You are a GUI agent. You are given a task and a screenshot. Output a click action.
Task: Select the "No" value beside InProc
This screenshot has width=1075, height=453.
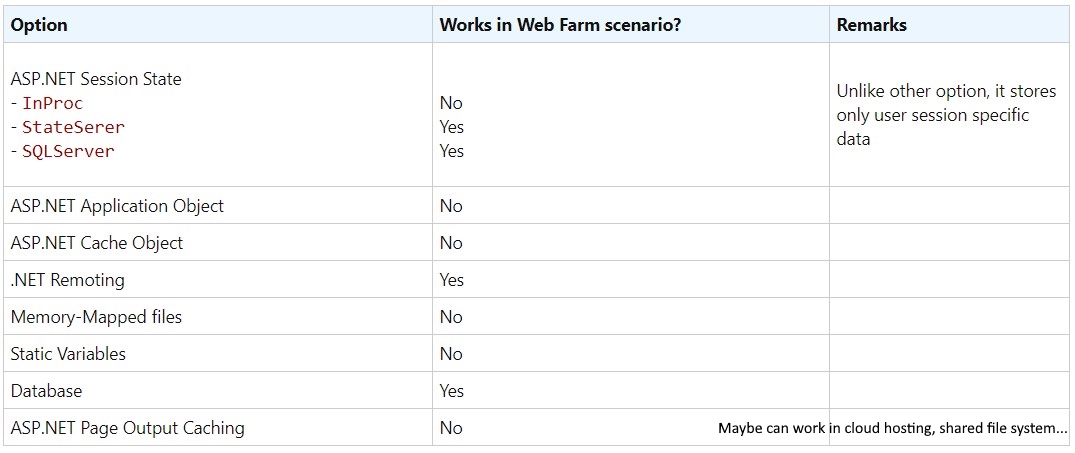pos(451,103)
